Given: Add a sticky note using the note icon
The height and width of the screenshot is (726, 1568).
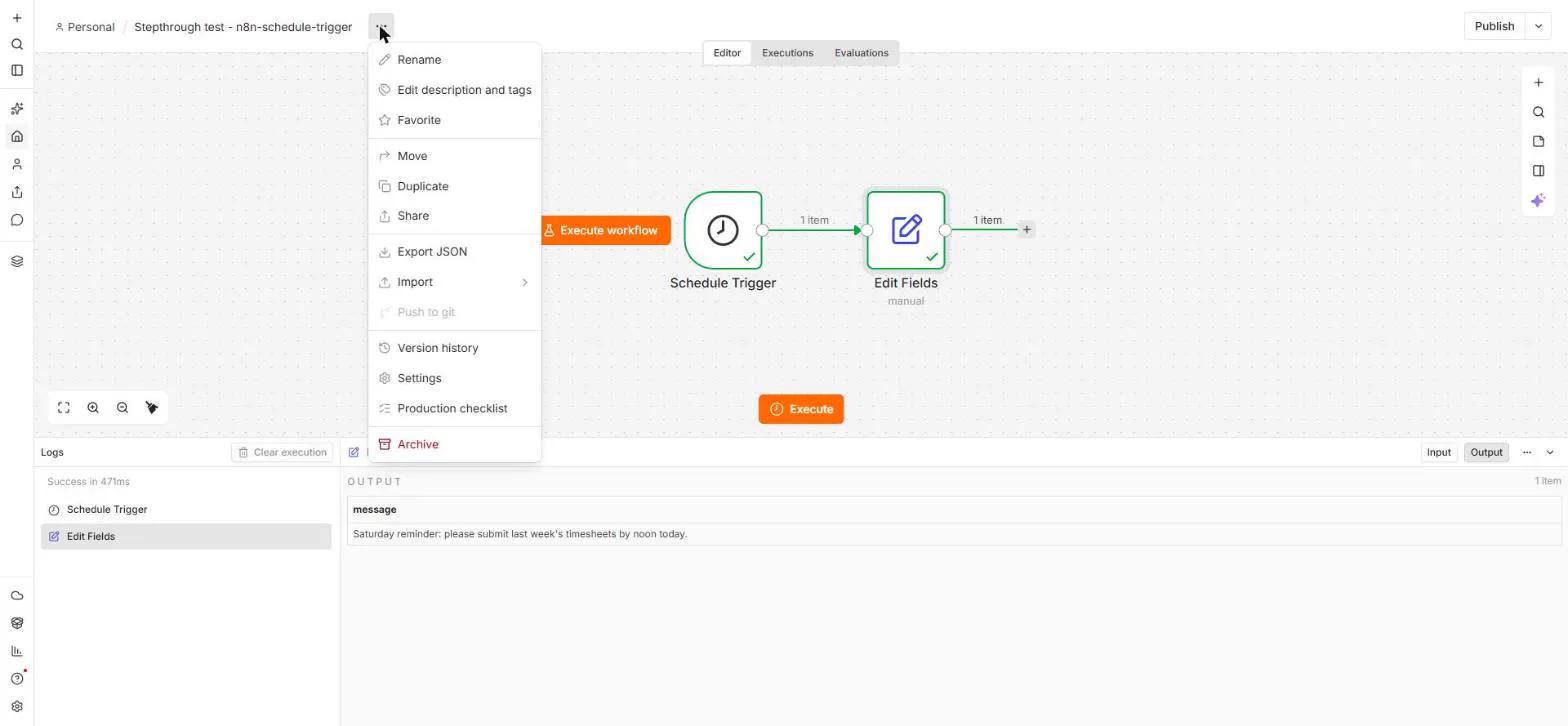Looking at the screenshot, I should pos(1538,141).
